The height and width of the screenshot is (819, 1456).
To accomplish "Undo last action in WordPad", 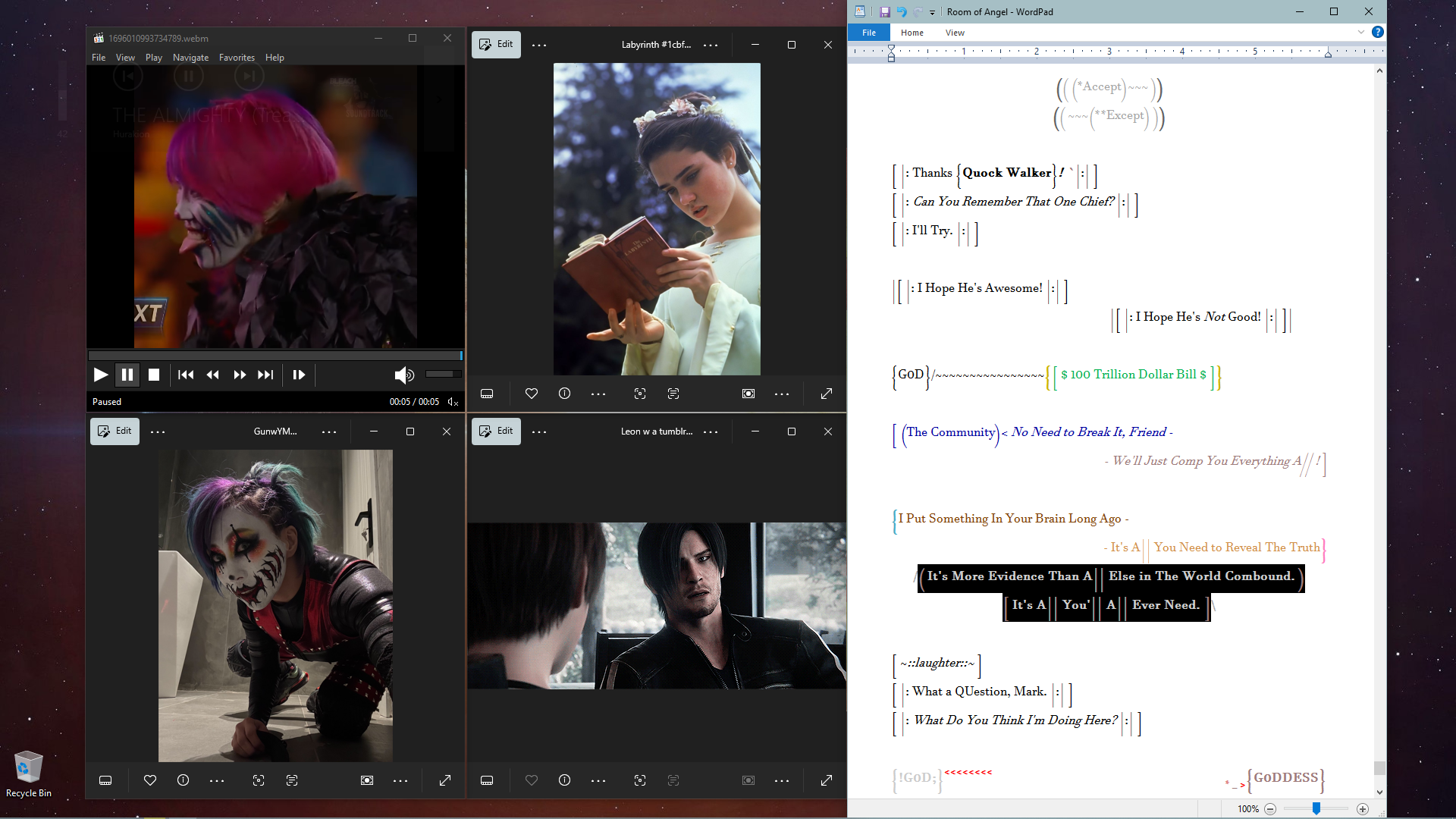I will [902, 12].
